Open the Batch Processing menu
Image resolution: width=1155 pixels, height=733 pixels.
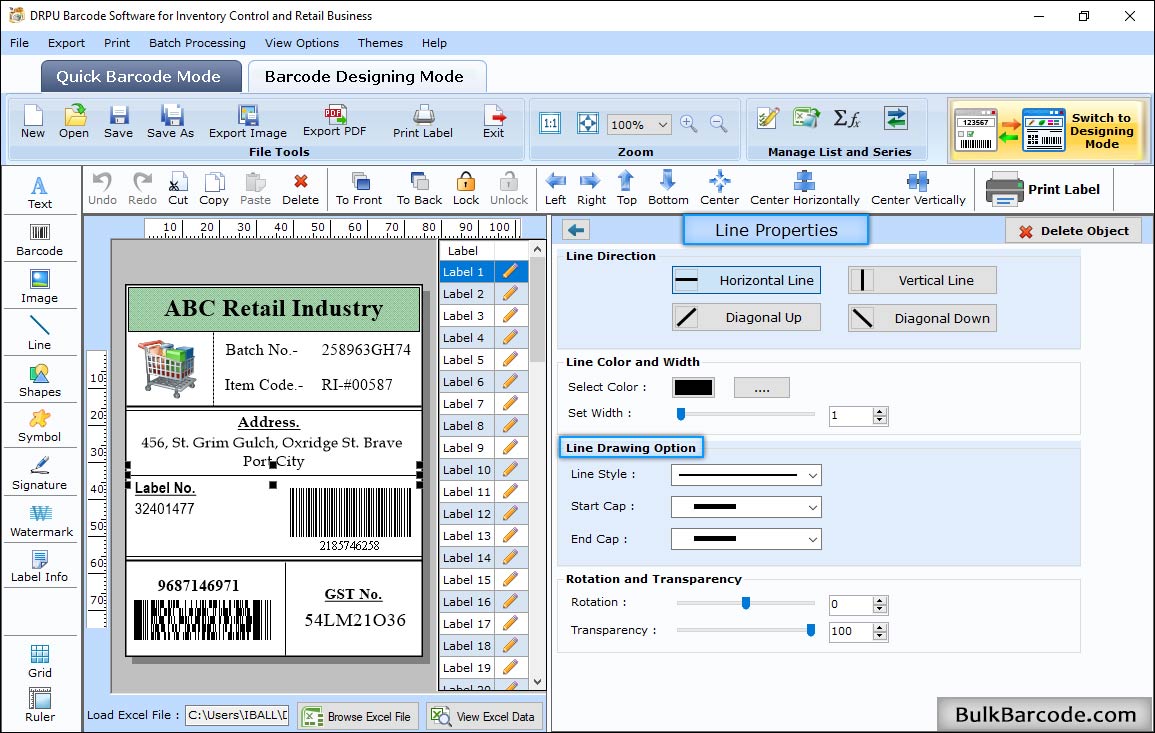197,43
